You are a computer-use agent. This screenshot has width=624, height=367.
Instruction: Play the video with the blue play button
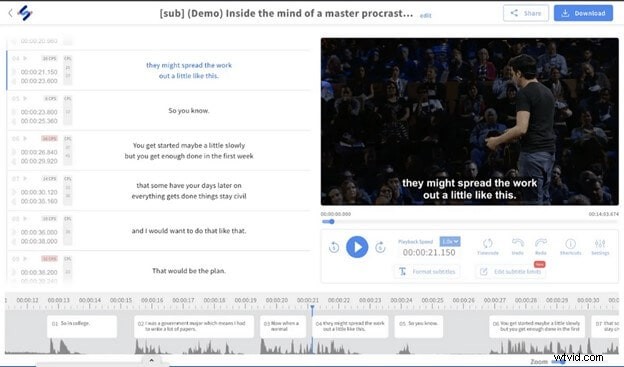[x=357, y=247]
